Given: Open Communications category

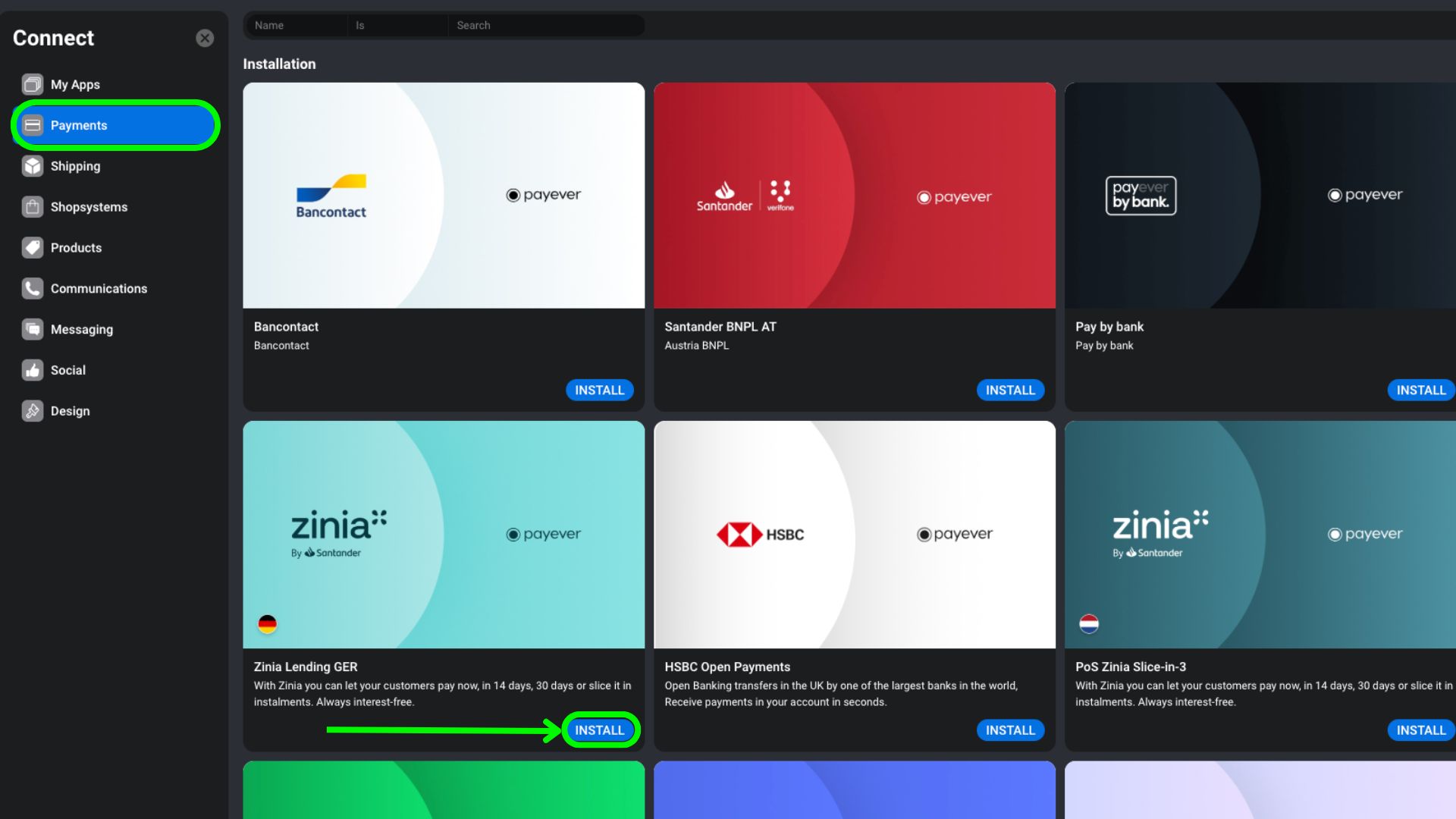Looking at the screenshot, I should 115,288.
